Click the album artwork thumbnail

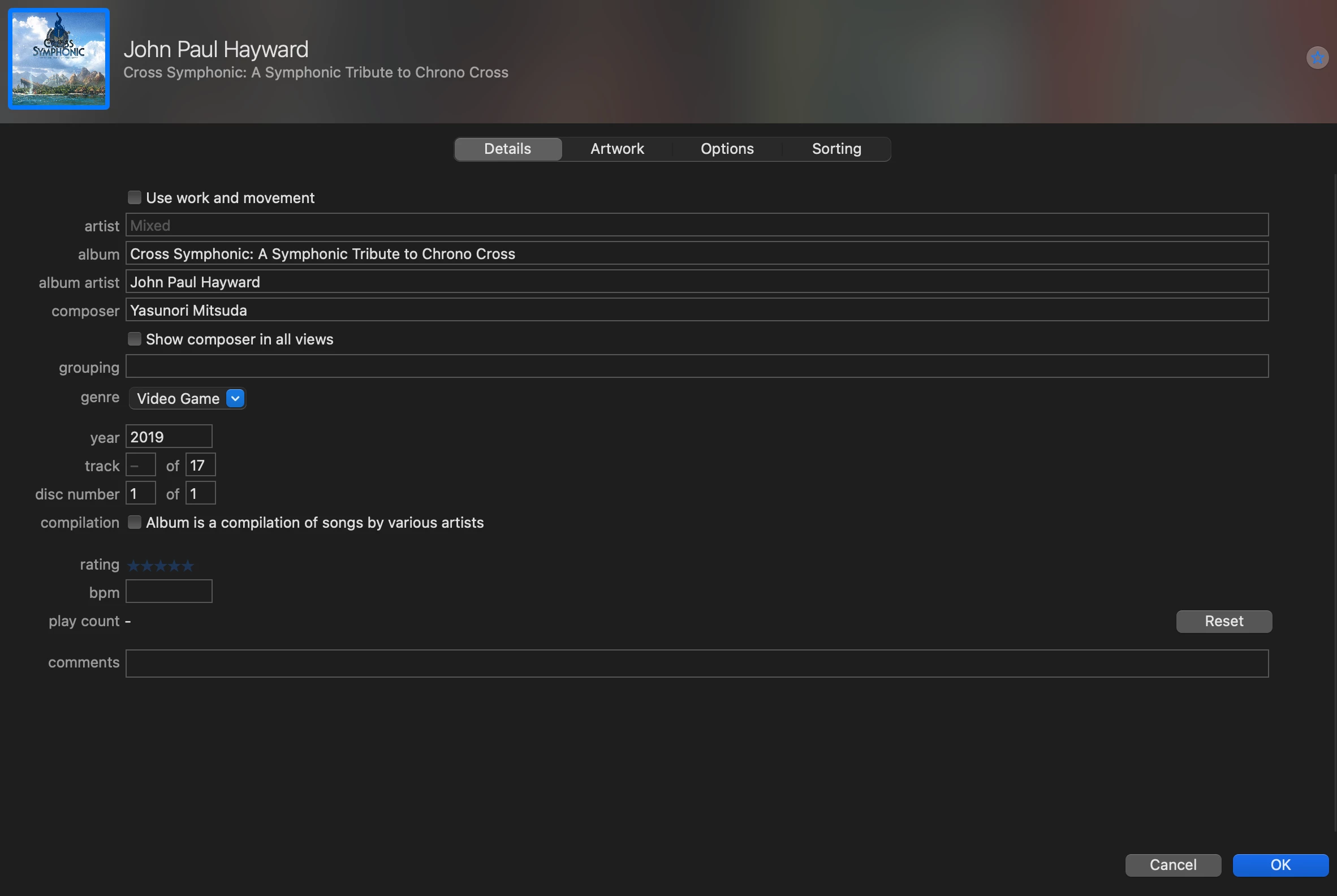point(59,59)
